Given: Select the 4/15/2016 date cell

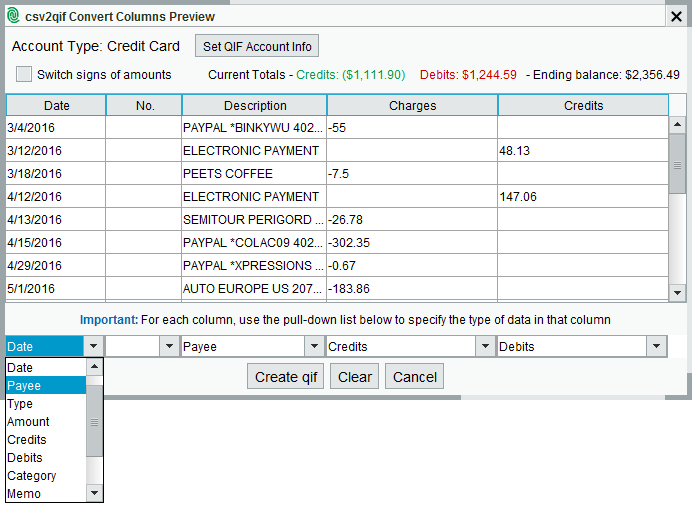Looking at the screenshot, I should point(56,242).
